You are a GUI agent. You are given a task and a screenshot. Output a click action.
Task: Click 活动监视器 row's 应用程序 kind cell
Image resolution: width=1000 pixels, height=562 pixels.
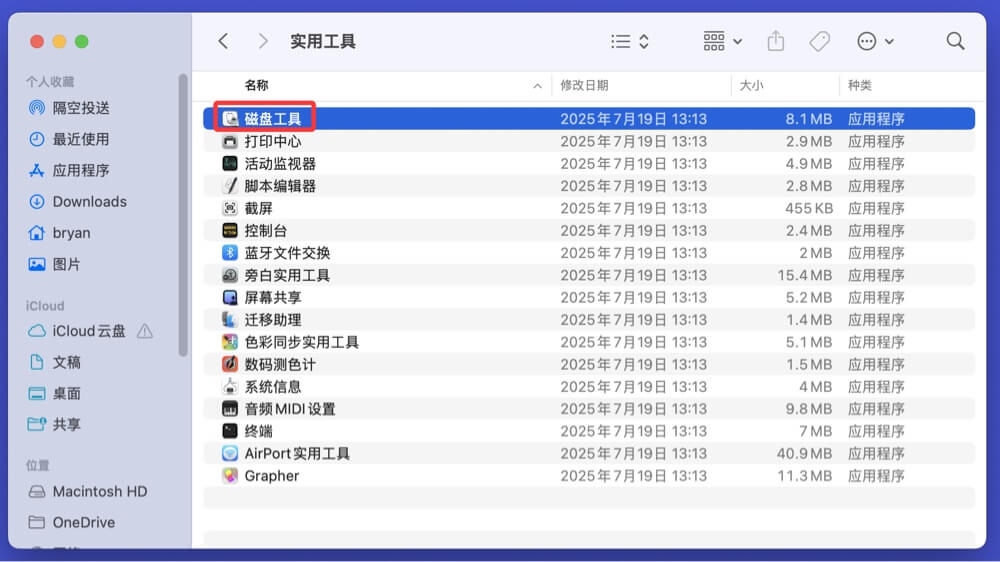point(876,163)
